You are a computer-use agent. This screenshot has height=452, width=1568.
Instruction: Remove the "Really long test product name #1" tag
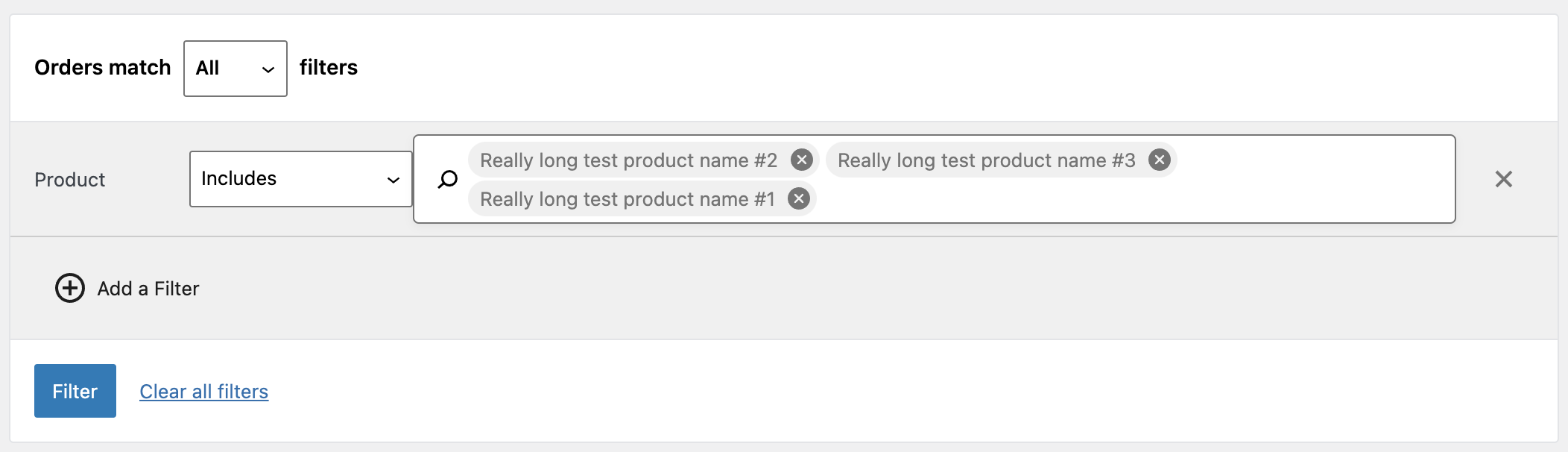[798, 198]
